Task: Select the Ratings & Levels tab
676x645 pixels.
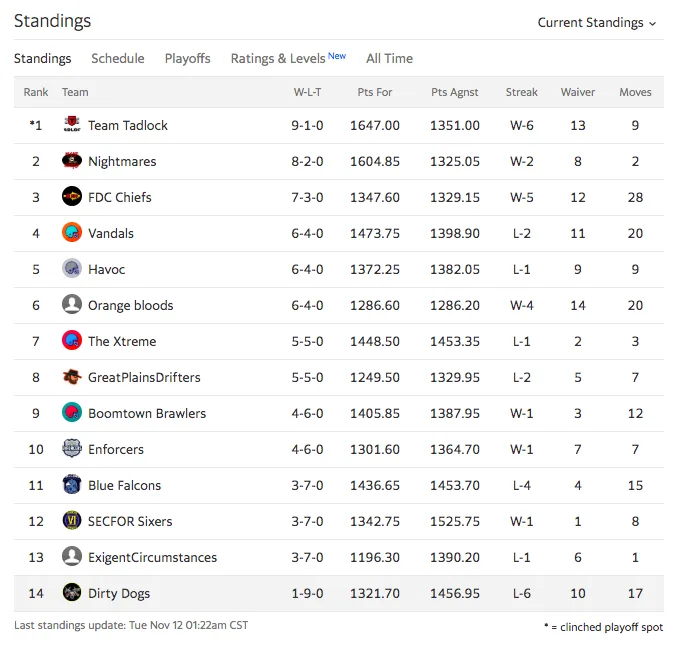Action: tap(288, 58)
